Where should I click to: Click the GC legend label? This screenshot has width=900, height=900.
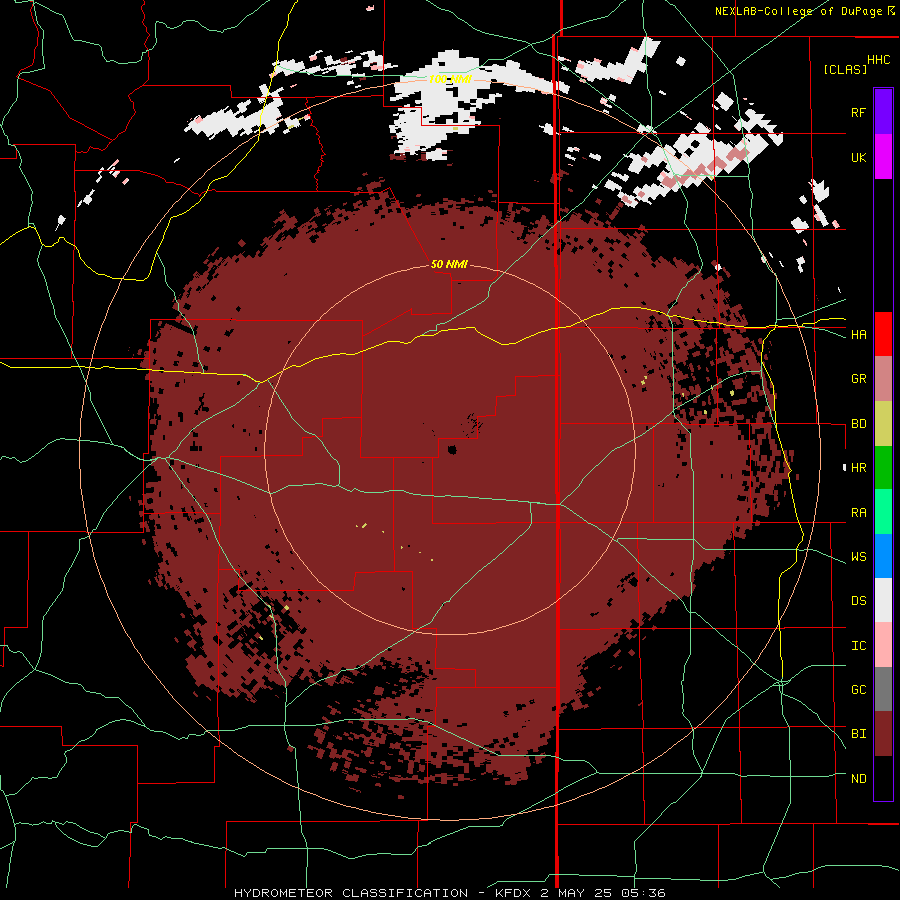point(858,689)
